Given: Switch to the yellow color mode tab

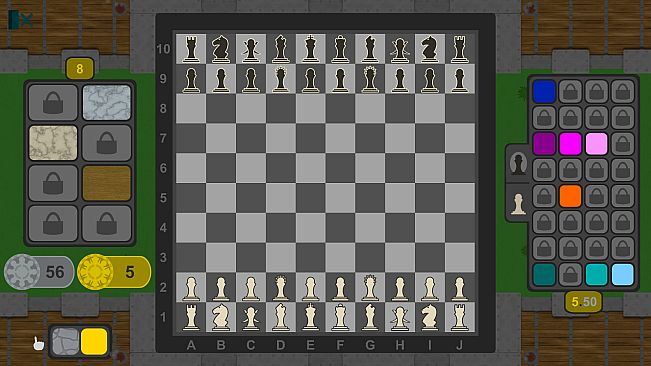Looking at the screenshot, I should pos(94,342).
